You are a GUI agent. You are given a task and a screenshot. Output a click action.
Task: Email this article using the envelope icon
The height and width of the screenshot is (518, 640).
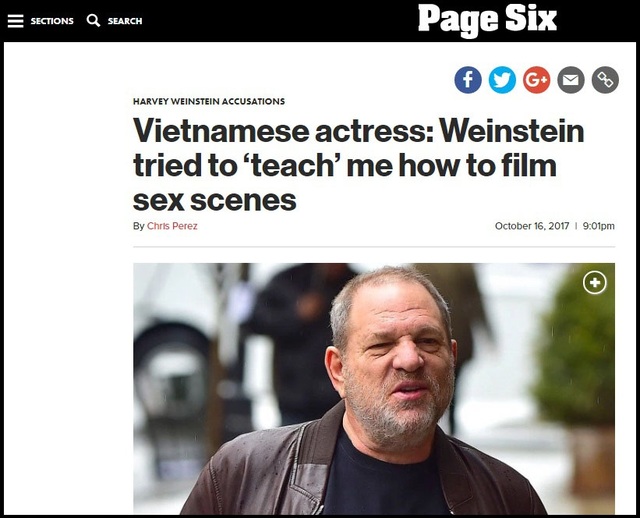point(571,80)
